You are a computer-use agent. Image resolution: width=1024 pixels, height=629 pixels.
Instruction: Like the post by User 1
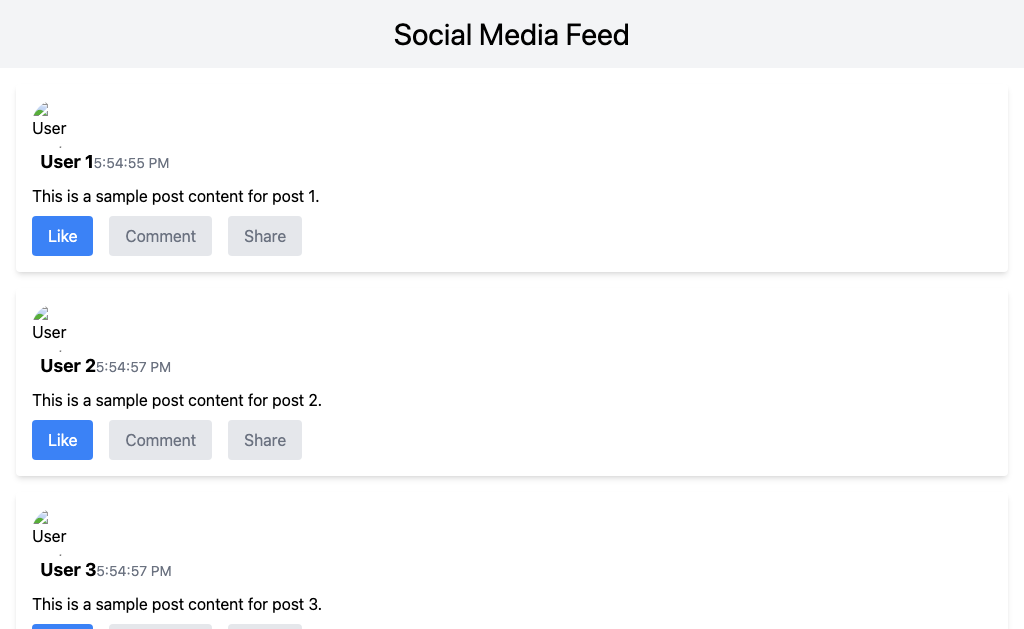[x=62, y=236]
